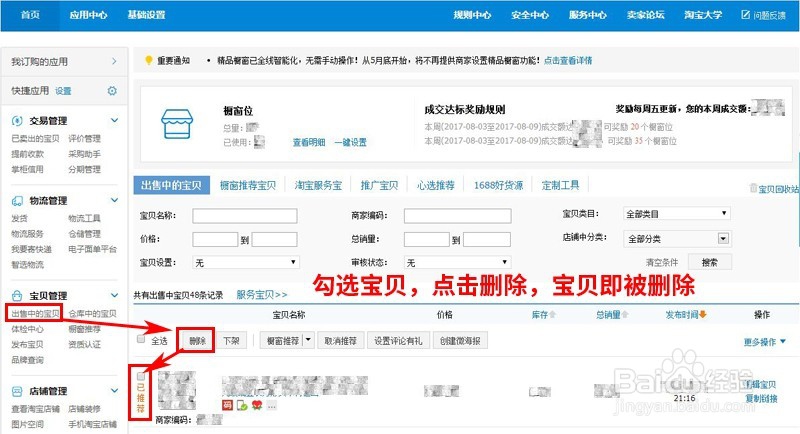The width and height of the screenshot is (800, 434).
Task: Click the green document icon under the product title
Action: (x=242, y=405)
